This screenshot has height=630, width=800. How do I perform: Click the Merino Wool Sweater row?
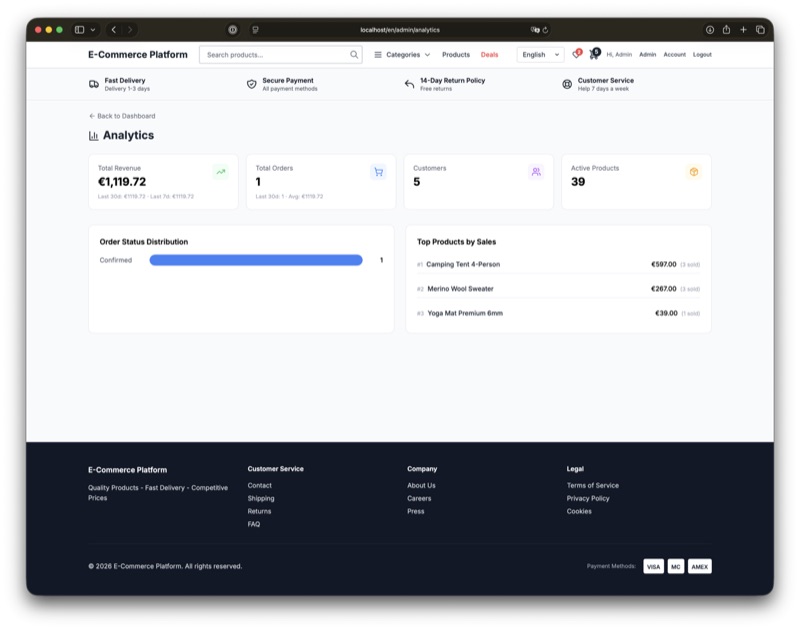click(x=558, y=289)
